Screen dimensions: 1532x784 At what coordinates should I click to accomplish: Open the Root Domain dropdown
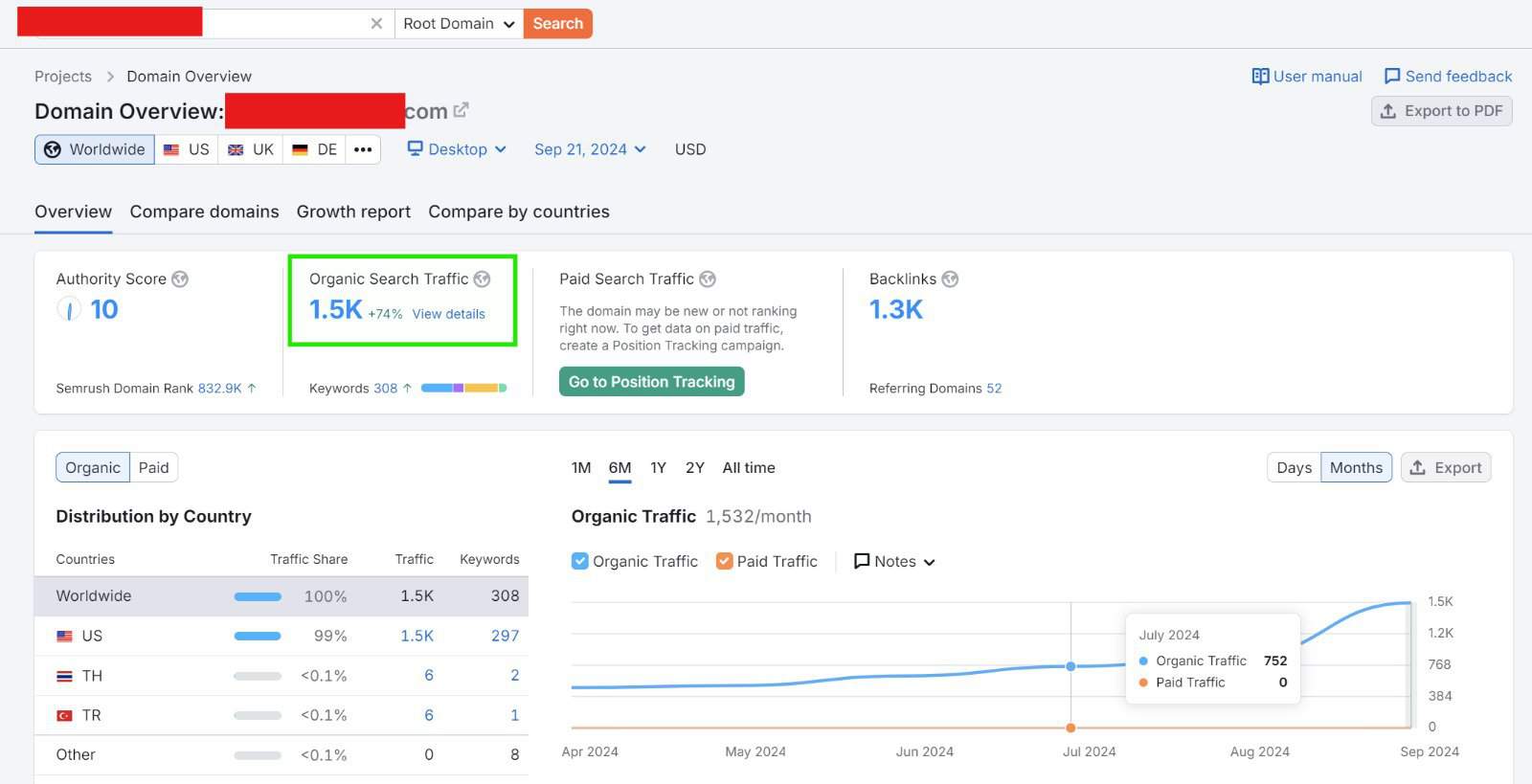459,24
